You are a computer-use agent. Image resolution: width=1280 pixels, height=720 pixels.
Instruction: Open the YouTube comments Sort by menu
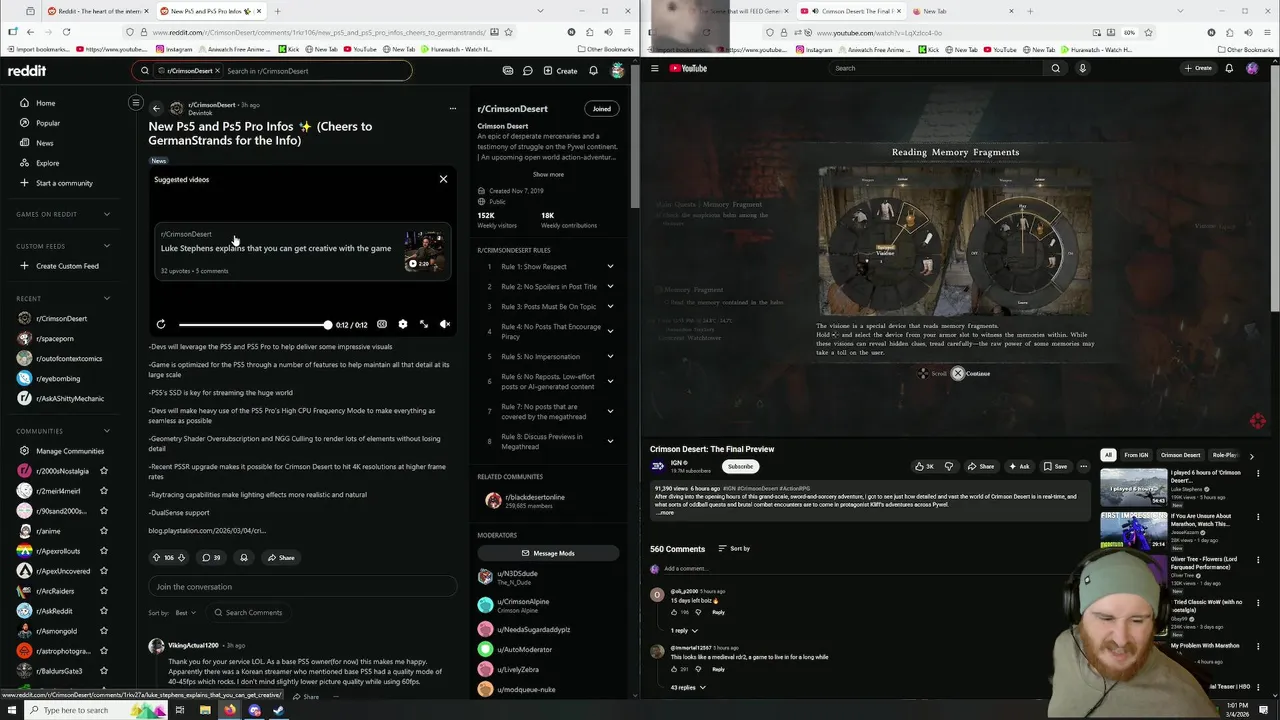pos(734,549)
